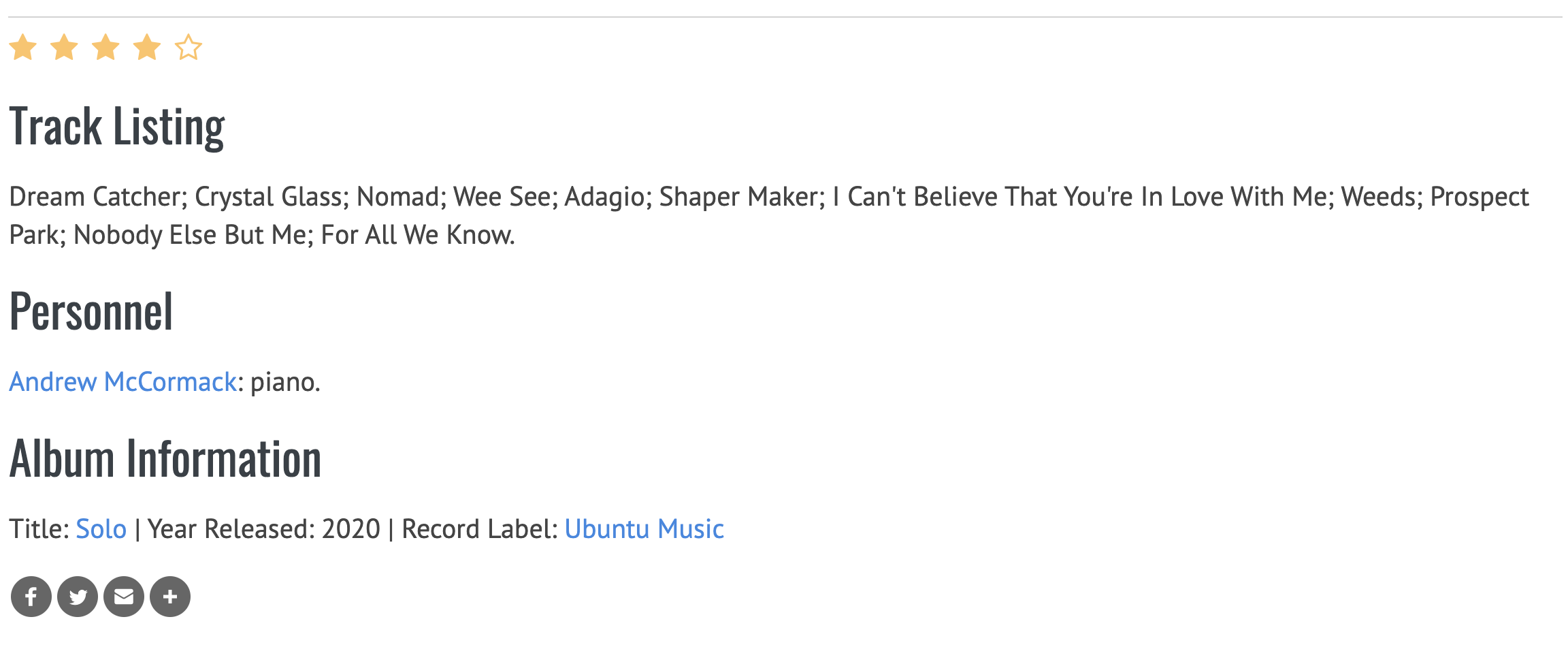The image size is (1568, 647).
Task: Click the "Year Released: 2020" text
Action: point(264,529)
